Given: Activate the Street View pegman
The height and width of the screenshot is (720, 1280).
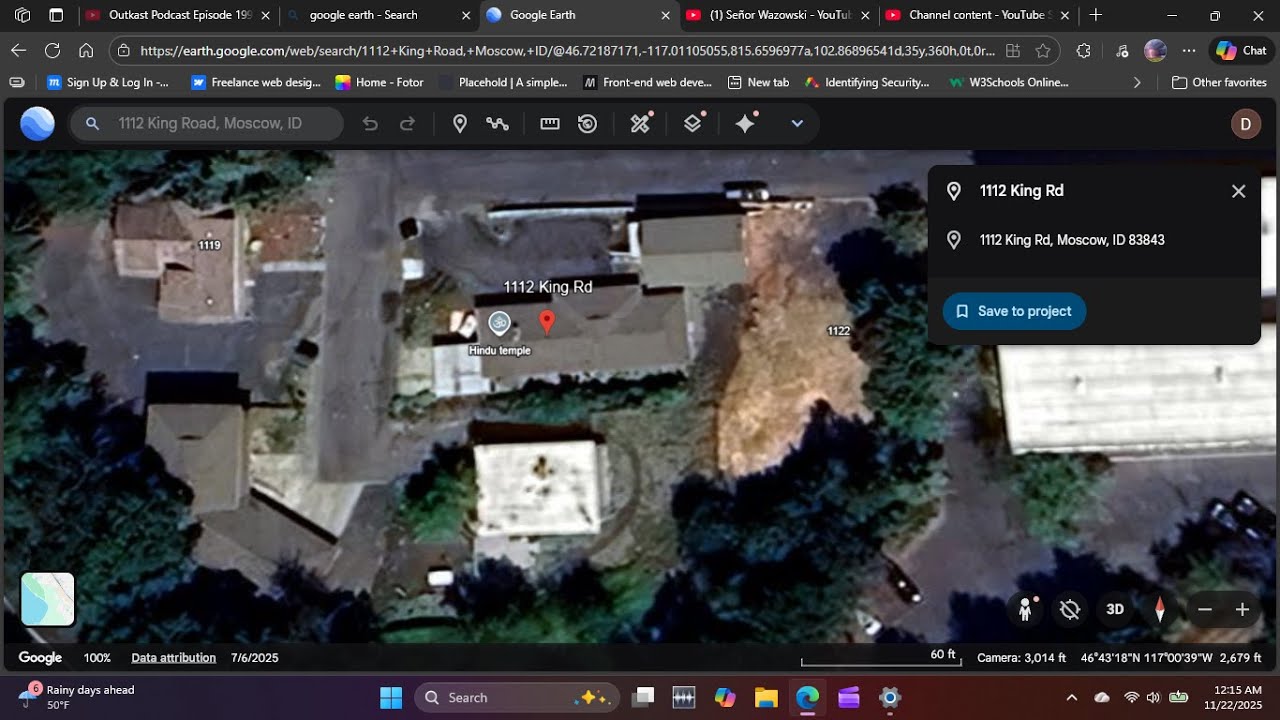Looking at the screenshot, I should pyautogui.click(x=1025, y=609).
